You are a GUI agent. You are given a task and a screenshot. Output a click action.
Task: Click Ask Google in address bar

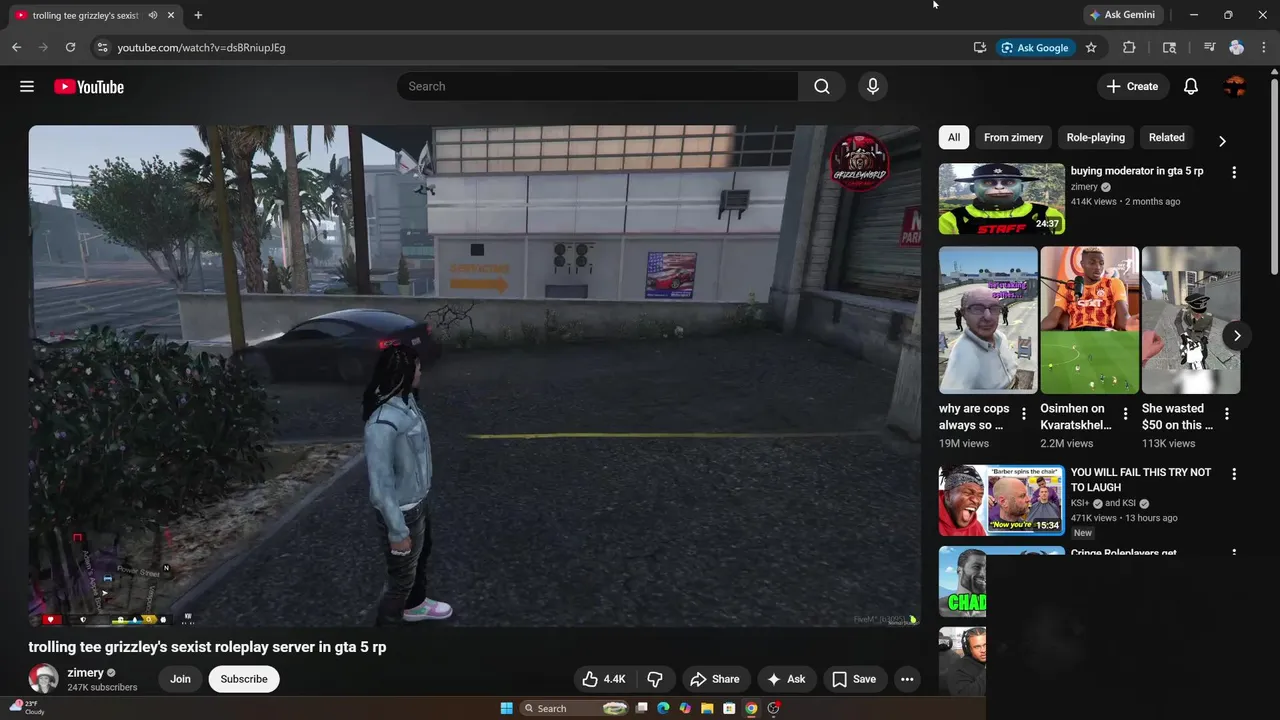(1035, 47)
